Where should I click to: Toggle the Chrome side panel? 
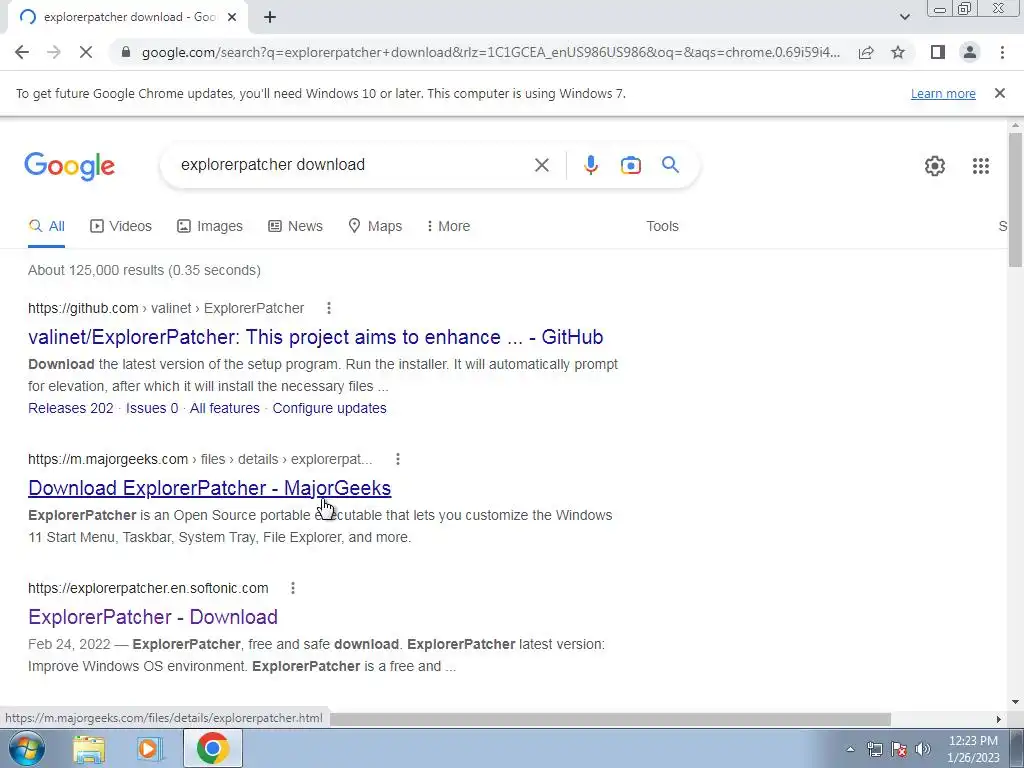tap(938, 52)
